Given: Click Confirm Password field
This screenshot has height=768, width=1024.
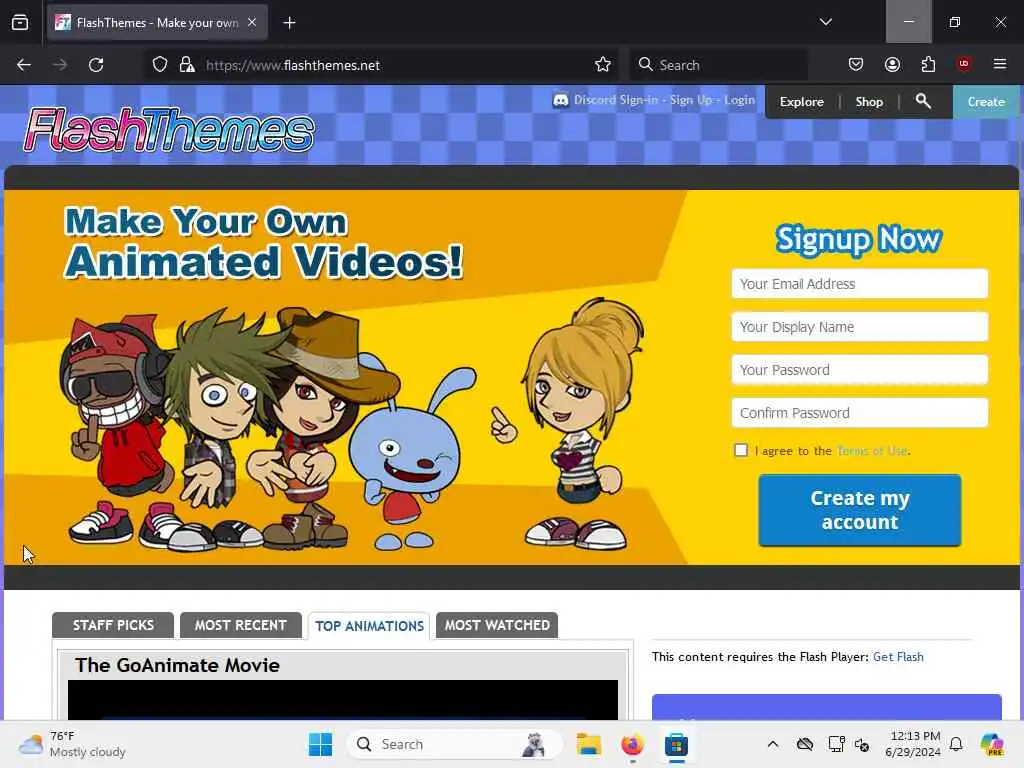Looking at the screenshot, I should [x=859, y=413].
